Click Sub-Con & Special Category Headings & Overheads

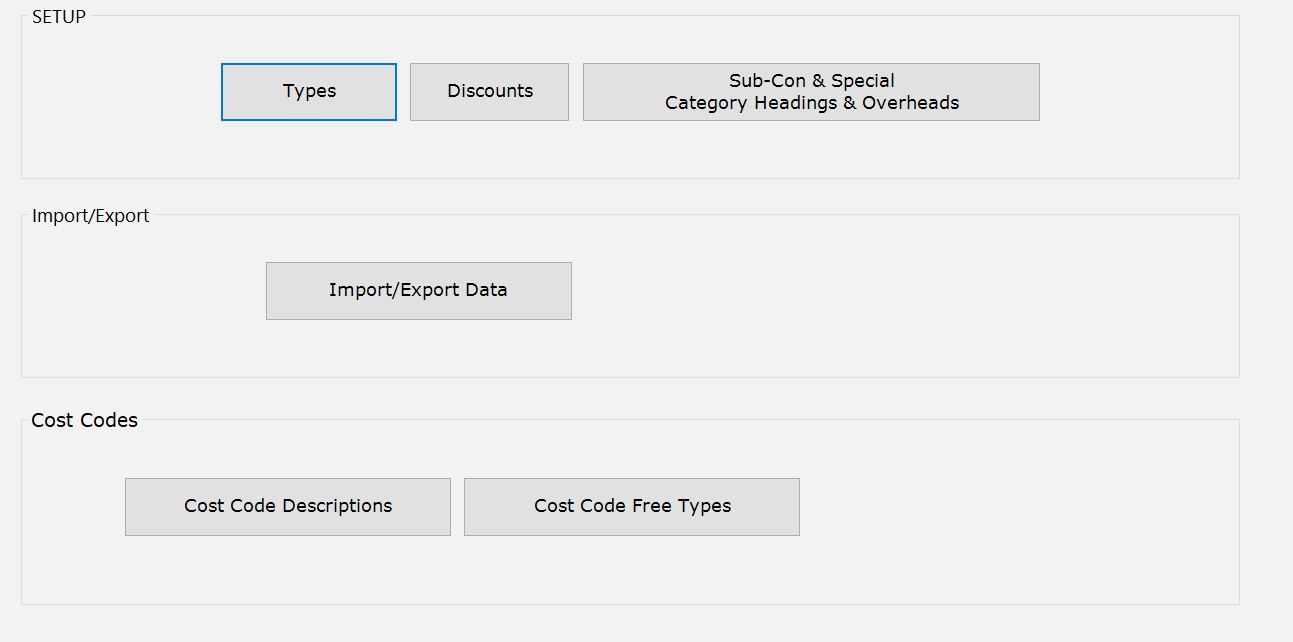pyautogui.click(x=811, y=91)
